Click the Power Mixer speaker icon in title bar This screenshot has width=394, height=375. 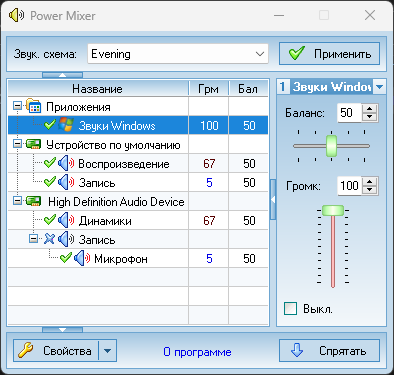[16, 15]
